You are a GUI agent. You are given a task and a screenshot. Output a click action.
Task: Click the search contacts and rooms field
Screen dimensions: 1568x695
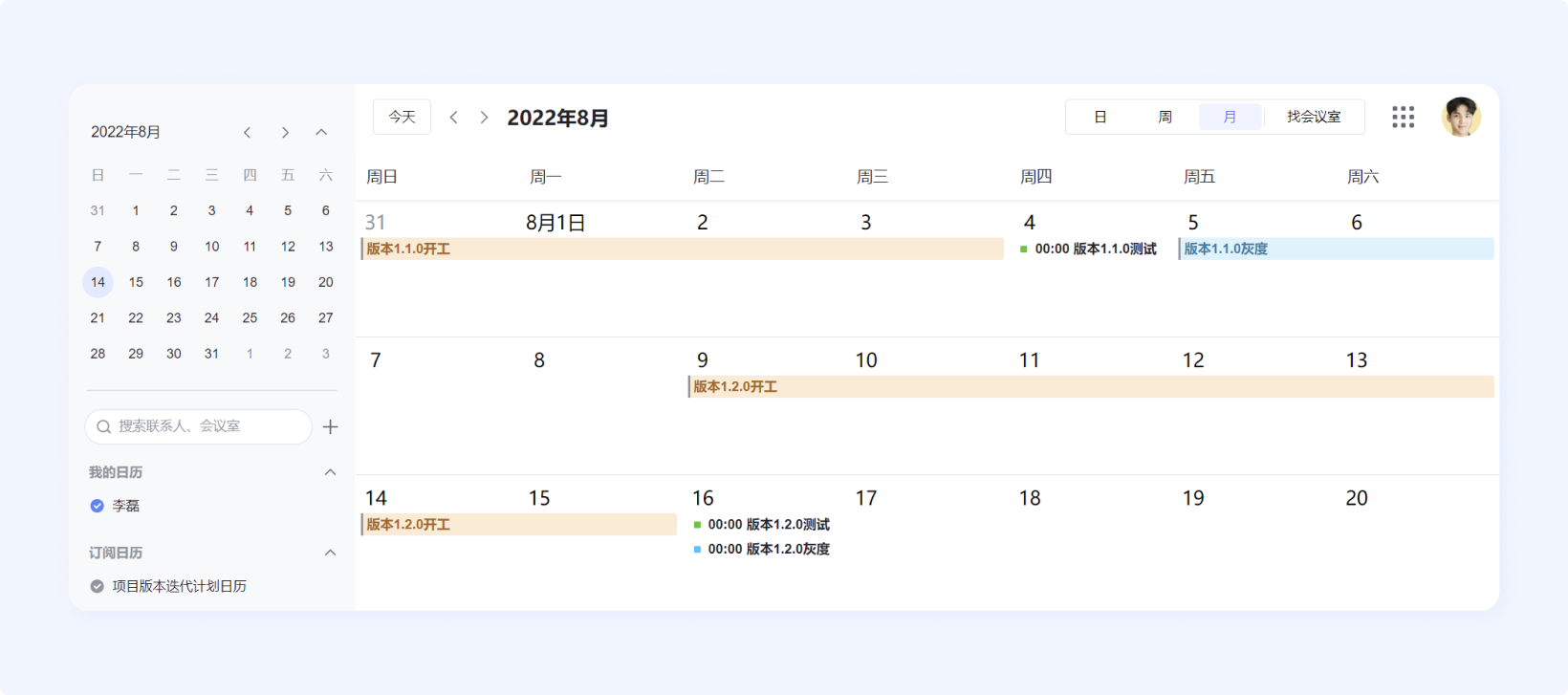point(199,426)
